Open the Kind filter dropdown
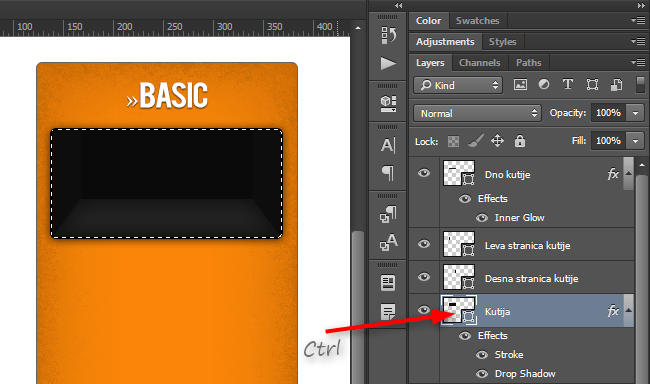The width and height of the screenshot is (650, 384). click(x=458, y=85)
